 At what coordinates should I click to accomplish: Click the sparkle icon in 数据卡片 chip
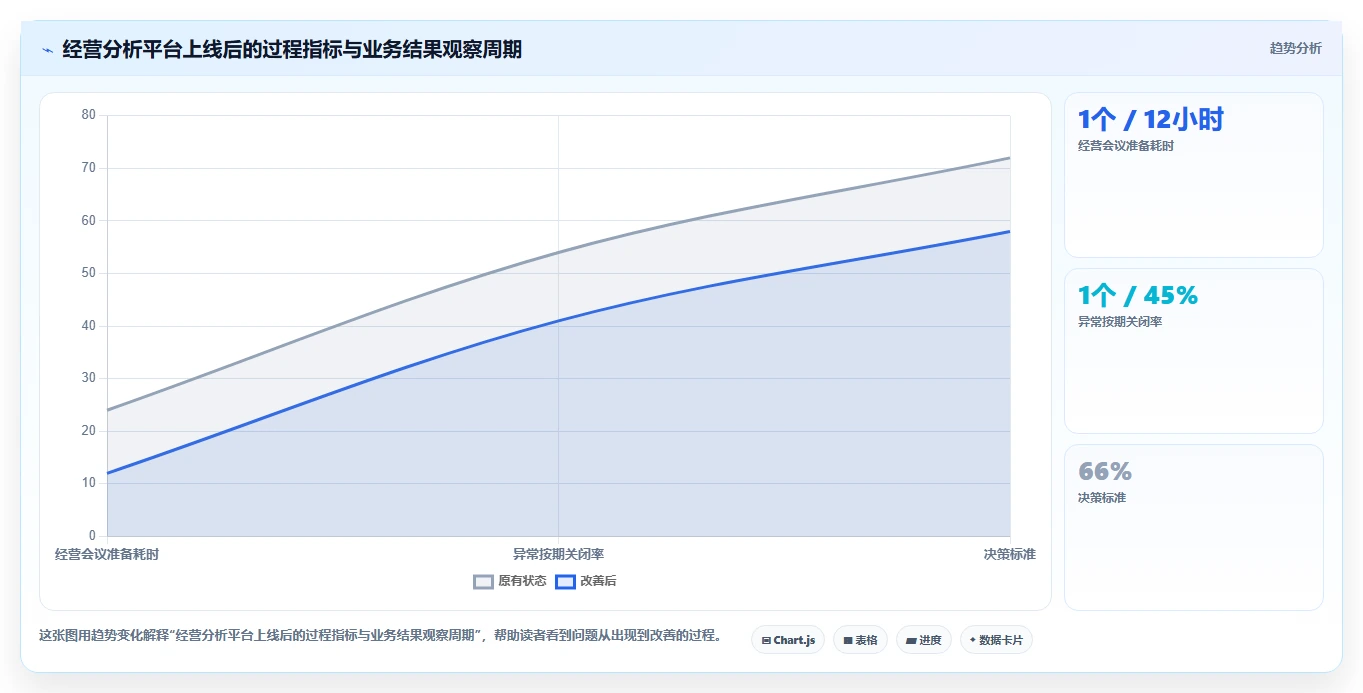(x=972, y=640)
